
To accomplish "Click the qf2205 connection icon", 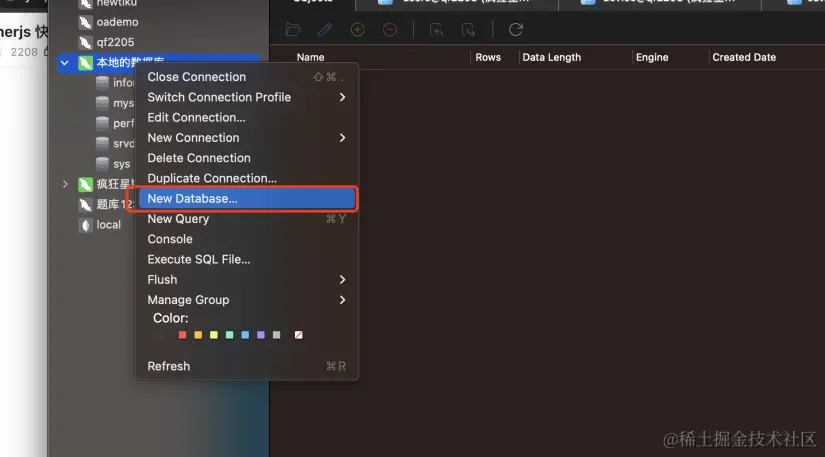I will coord(85,42).
